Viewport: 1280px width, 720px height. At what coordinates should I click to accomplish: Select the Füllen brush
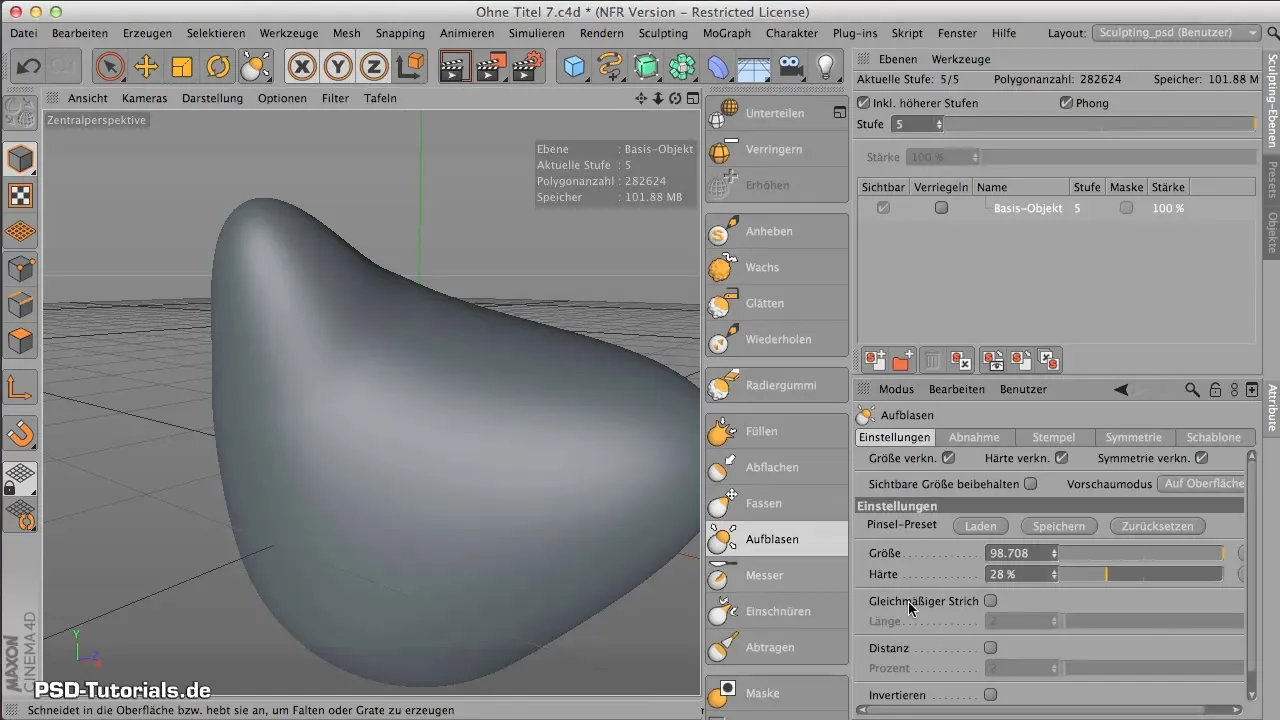[777, 431]
